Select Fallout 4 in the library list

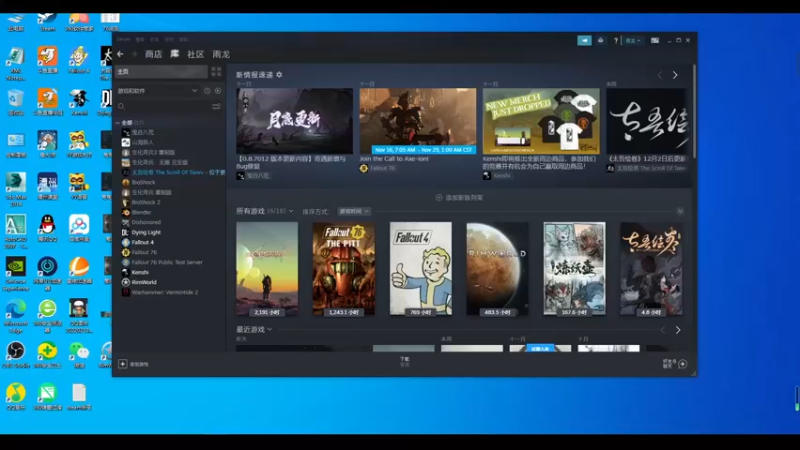pyautogui.click(x=142, y=242)
